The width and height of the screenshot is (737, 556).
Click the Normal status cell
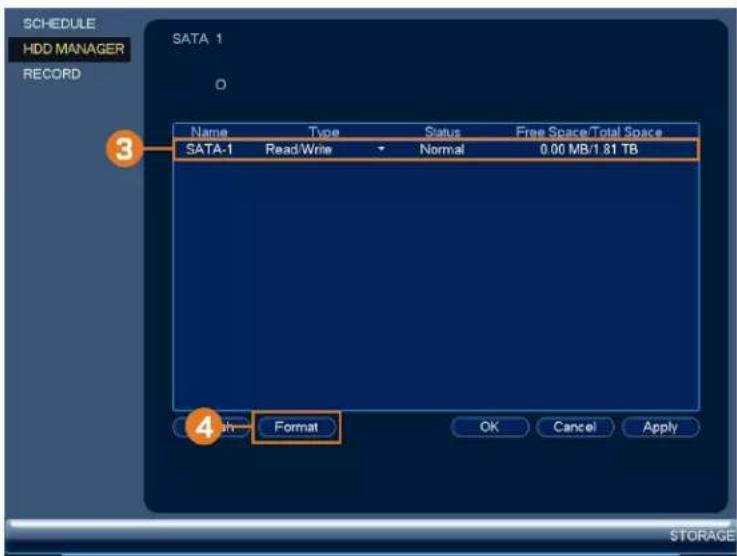[x=442, y=149]
